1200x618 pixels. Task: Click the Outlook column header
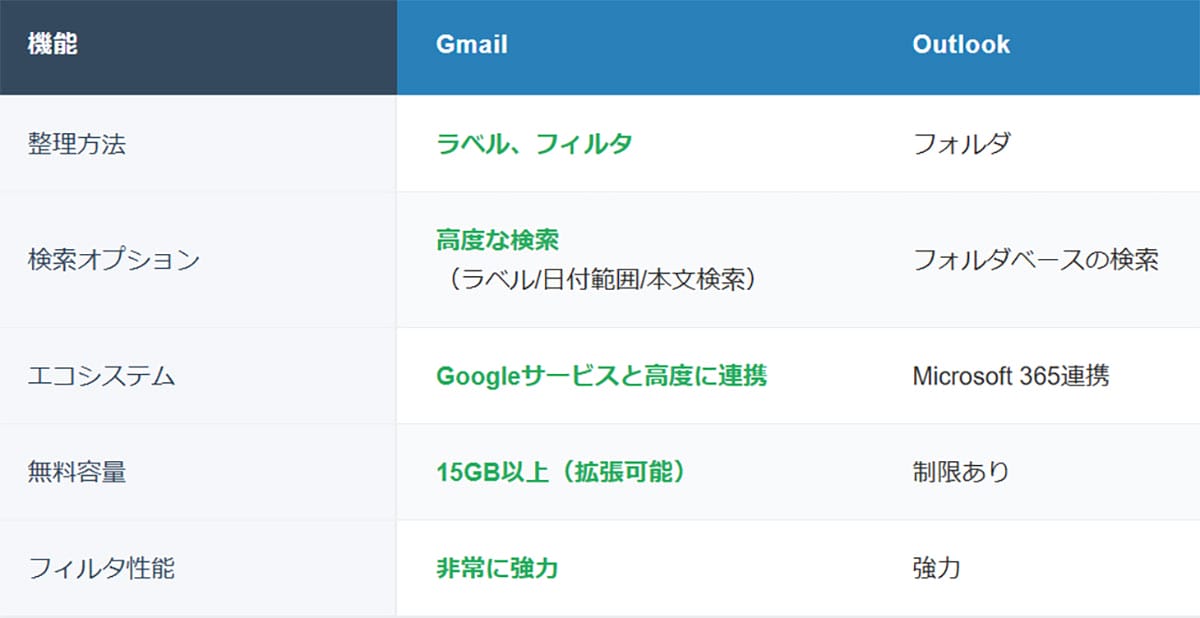click(961, 45)
